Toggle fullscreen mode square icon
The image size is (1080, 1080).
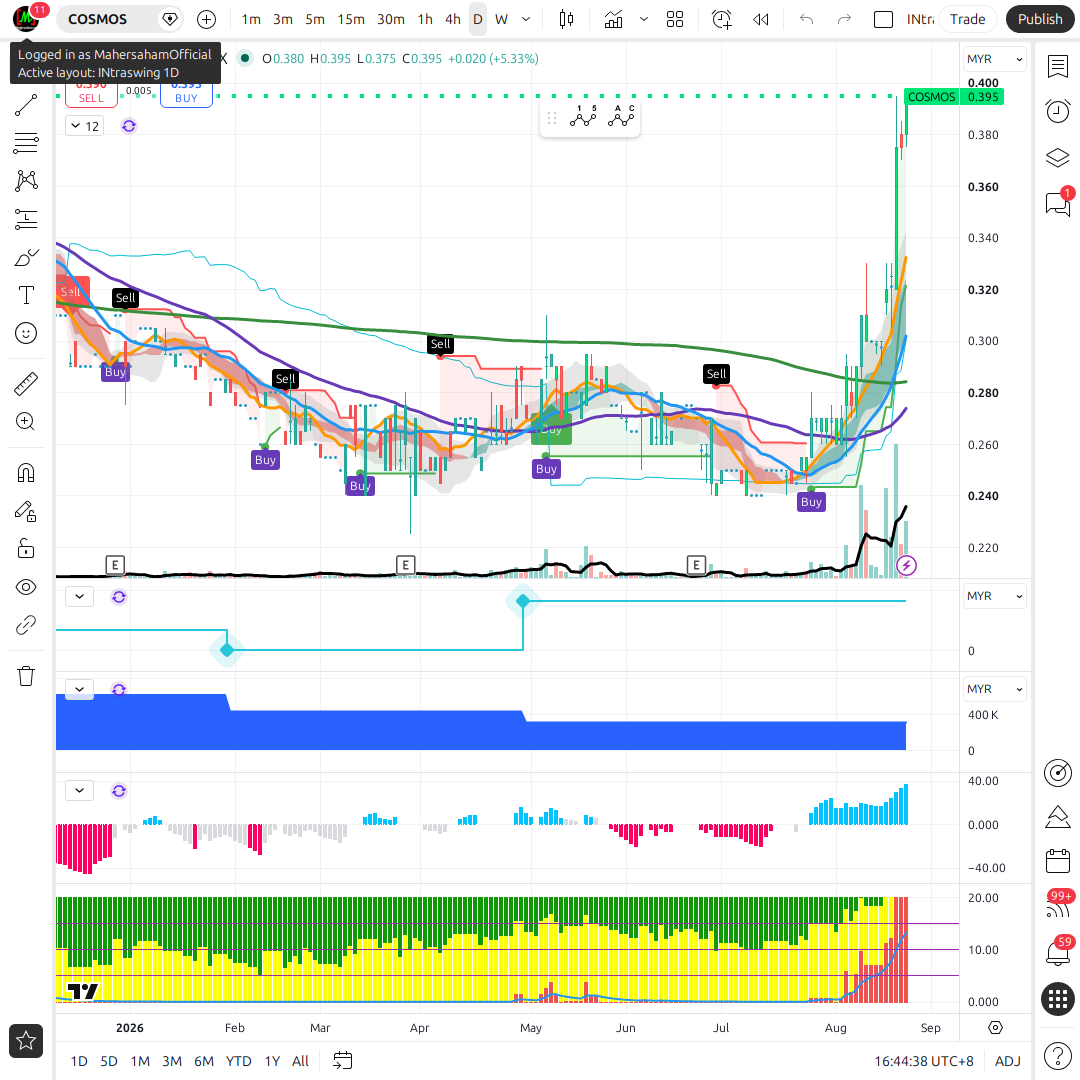tap(883, 19)
